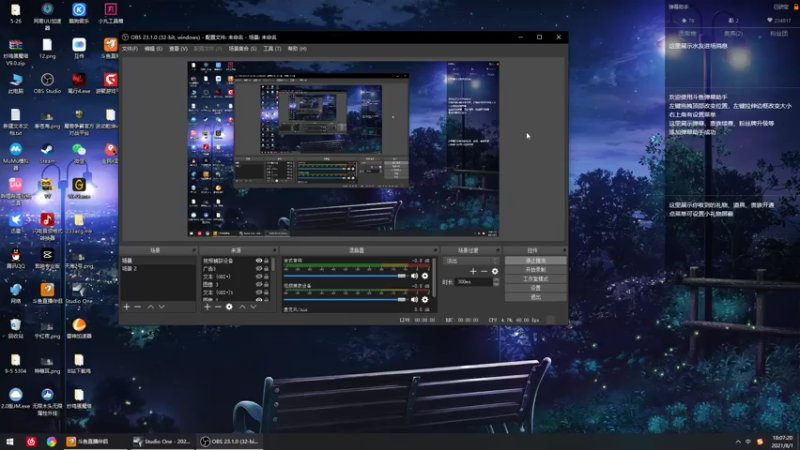Open Recycle Bin desktop icon

(15, 329)
